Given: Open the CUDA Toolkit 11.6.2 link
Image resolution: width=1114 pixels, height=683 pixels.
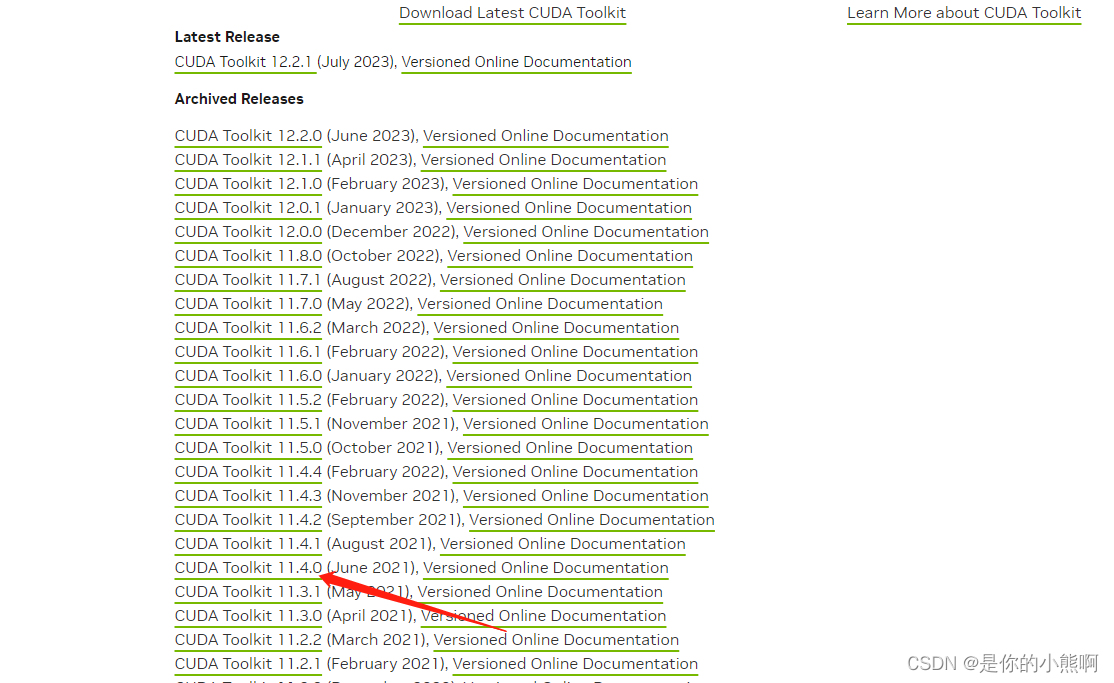Looking at the screenshot, I should pyautogui.click(x=248, y=328).
